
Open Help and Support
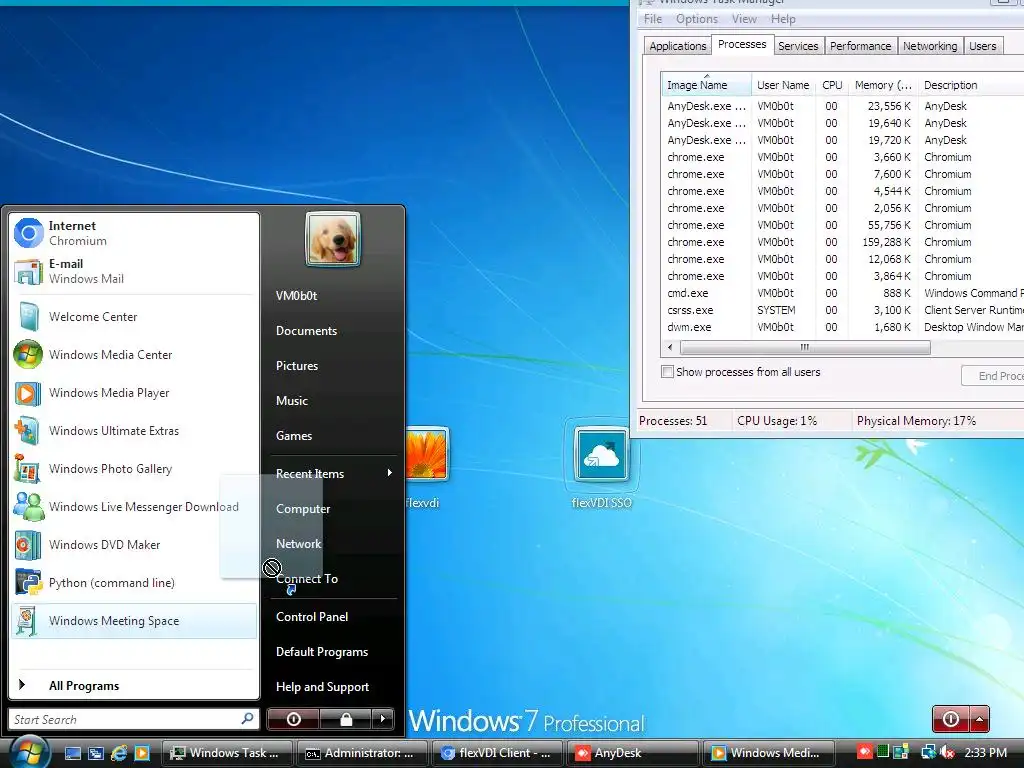coord(332,686)
